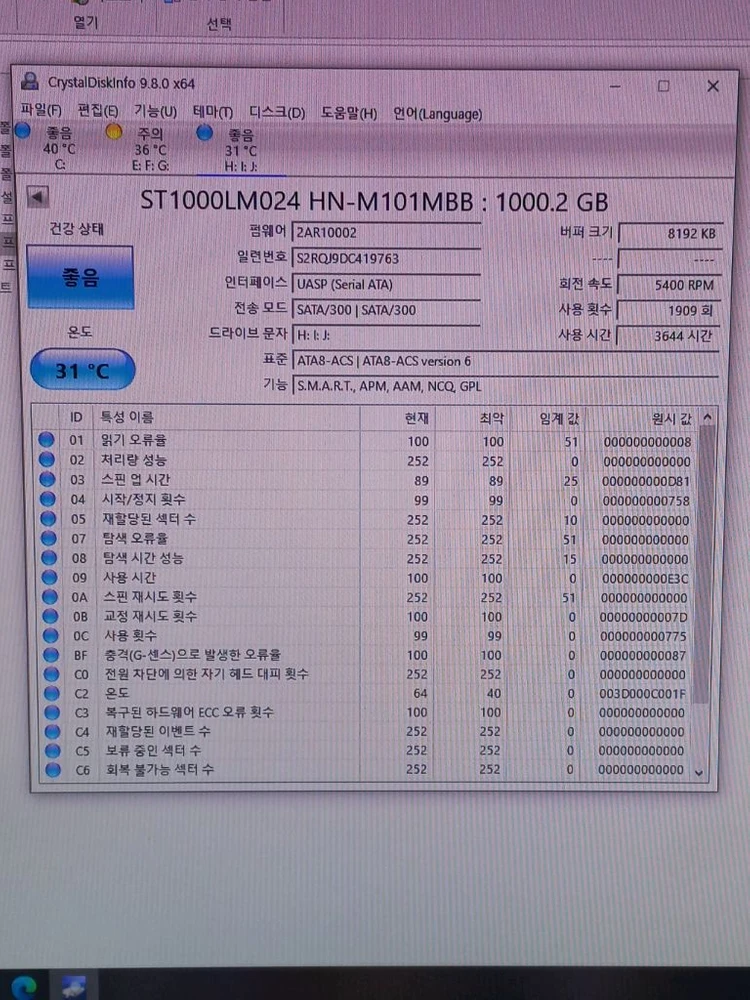
Task: Click the 31 °C temperature button
Action: (x=82, y=370)
